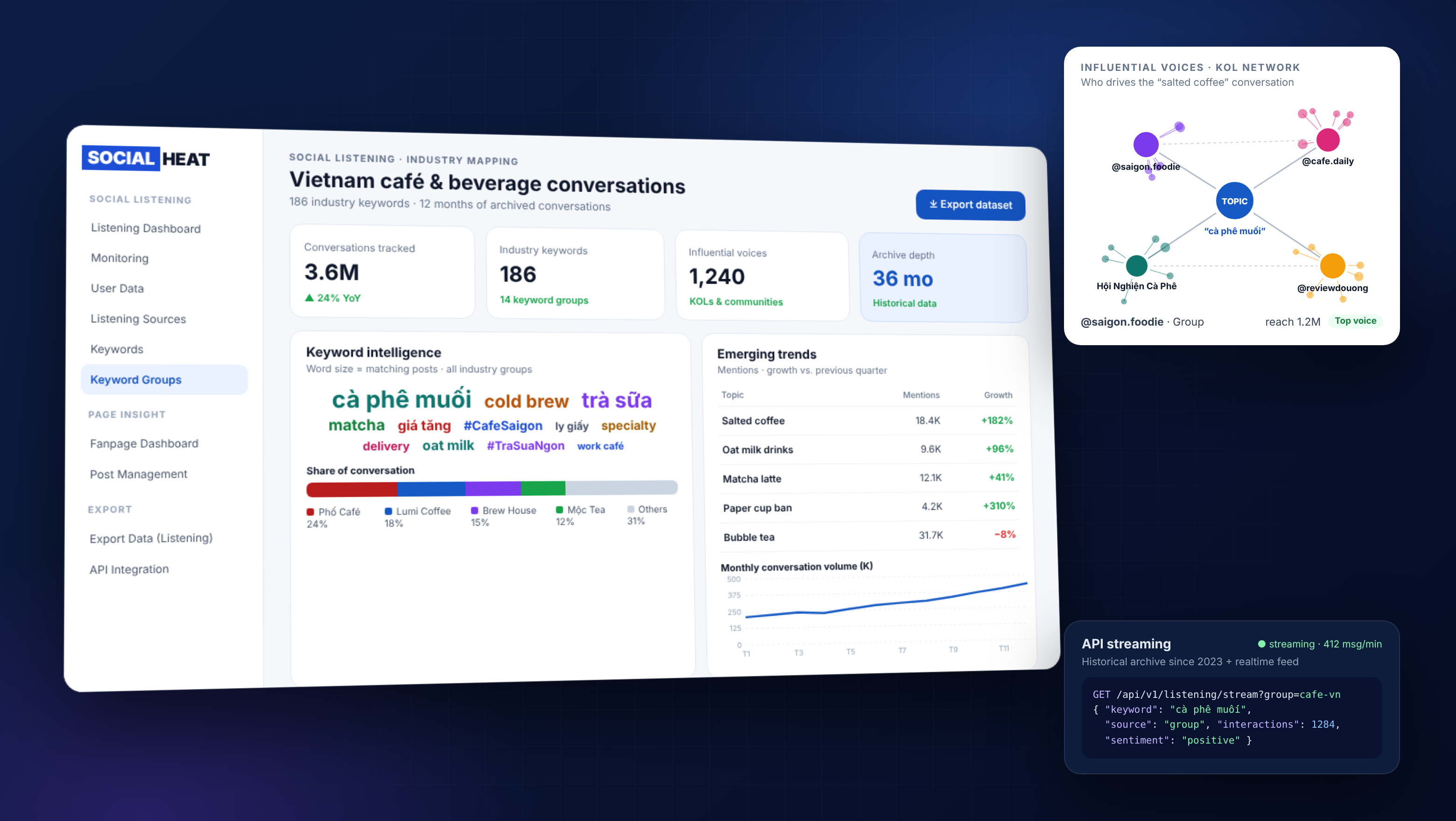Select the Bubble tea row

869,536
